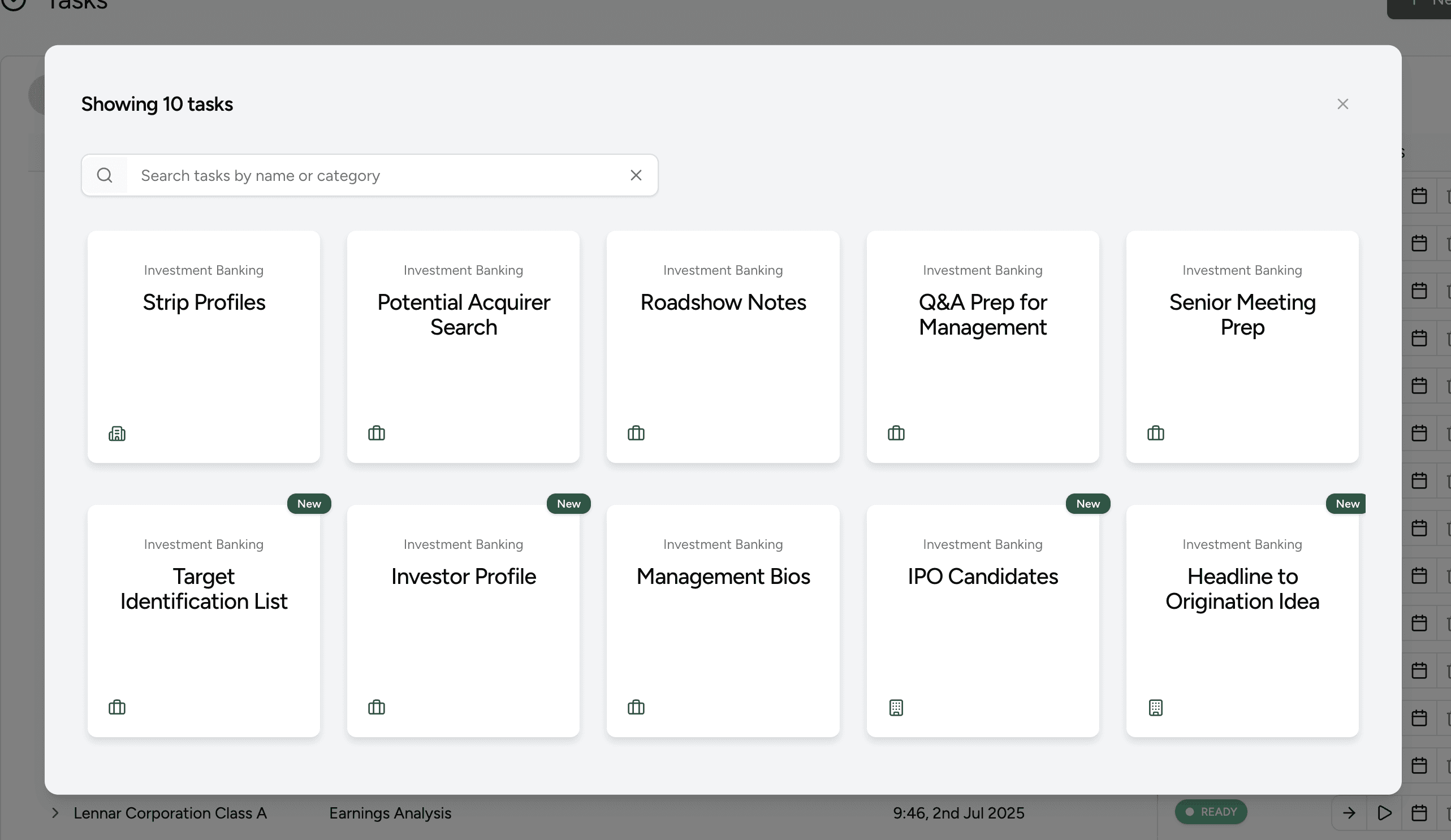Click the search magnifier icon
This screenshot has width=1451, height=840.
point(104,175)
